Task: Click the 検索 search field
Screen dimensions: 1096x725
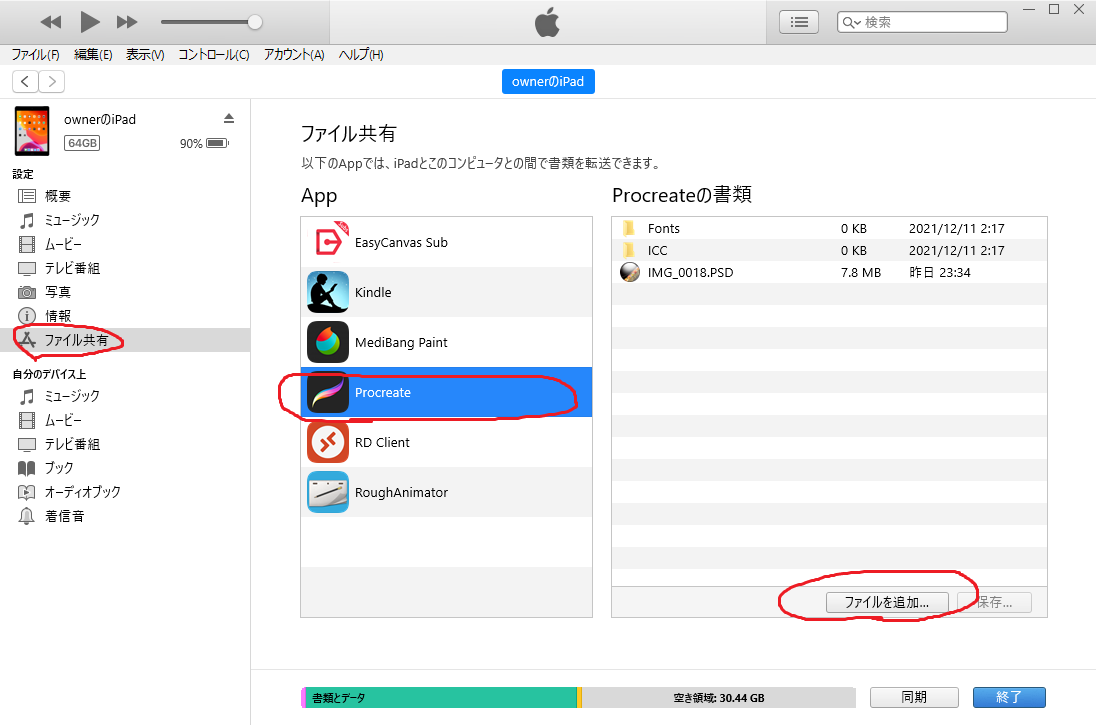Action: (x=922, y=22)
